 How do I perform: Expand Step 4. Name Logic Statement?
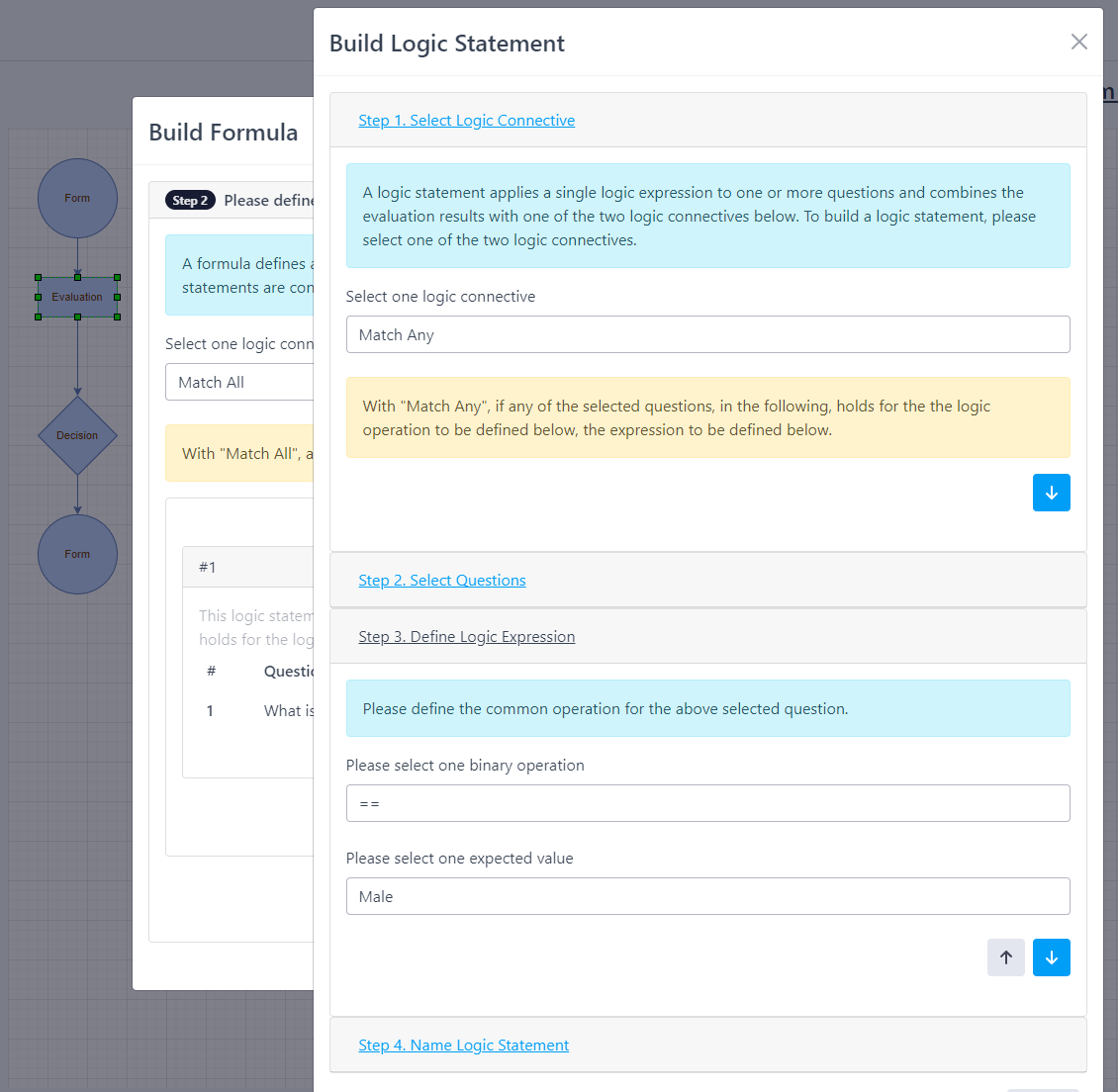click(x=463, y=1046)
